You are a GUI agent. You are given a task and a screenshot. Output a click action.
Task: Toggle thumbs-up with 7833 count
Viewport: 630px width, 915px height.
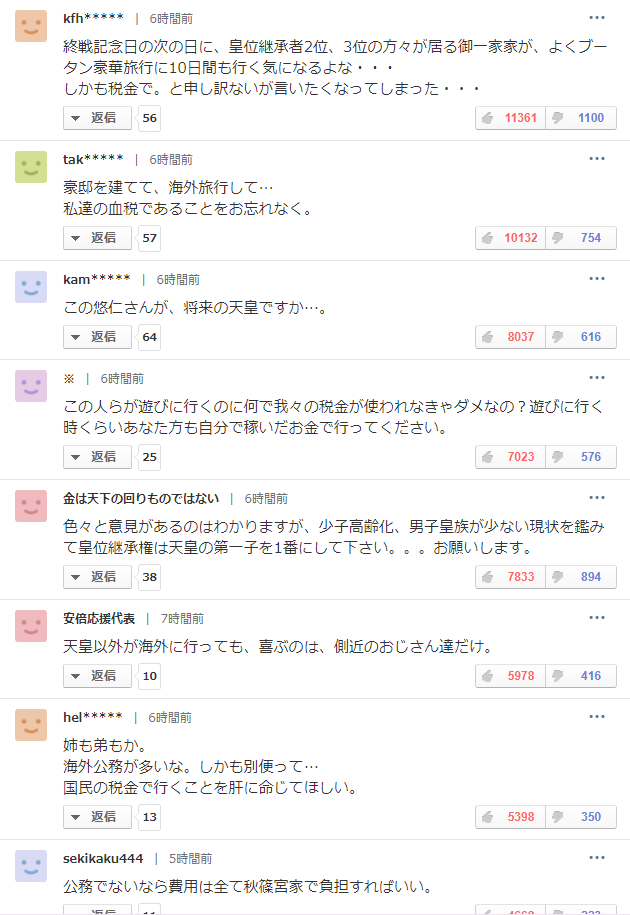pyautogui.click(x=510, y=577)
